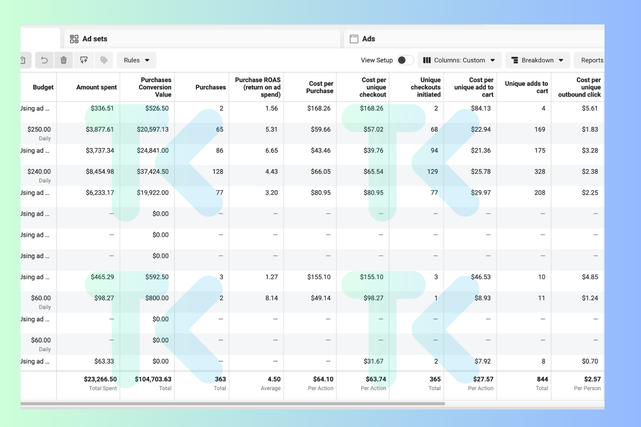This screenshot has height=427, width=641.
Task: Click unique adds to cart 328
Action: (x=540, y=172)
